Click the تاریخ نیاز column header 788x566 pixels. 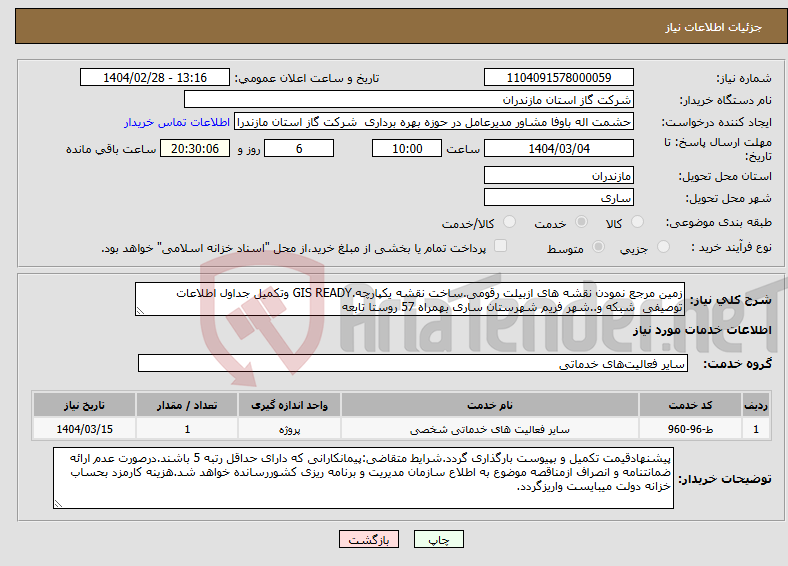pos(84,405)
